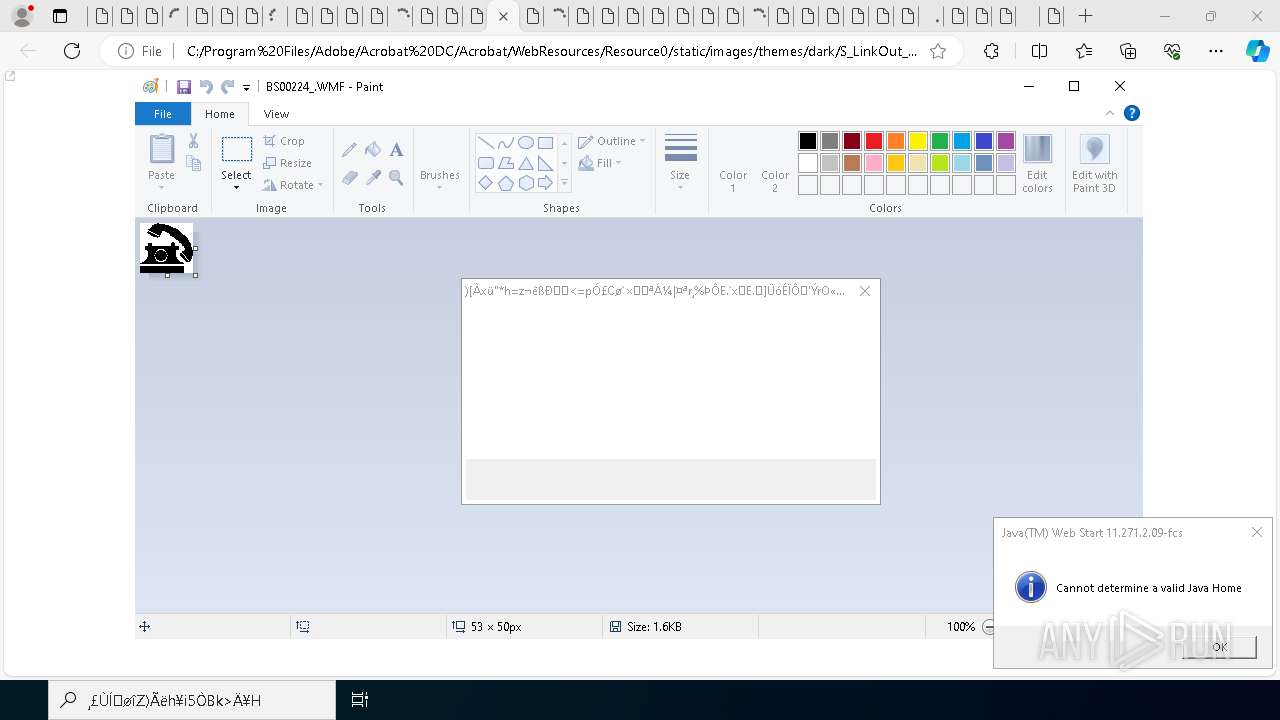Viewport: 1280px width, 720px height.
Task: Pick the red color swatch
Action: 874,141
